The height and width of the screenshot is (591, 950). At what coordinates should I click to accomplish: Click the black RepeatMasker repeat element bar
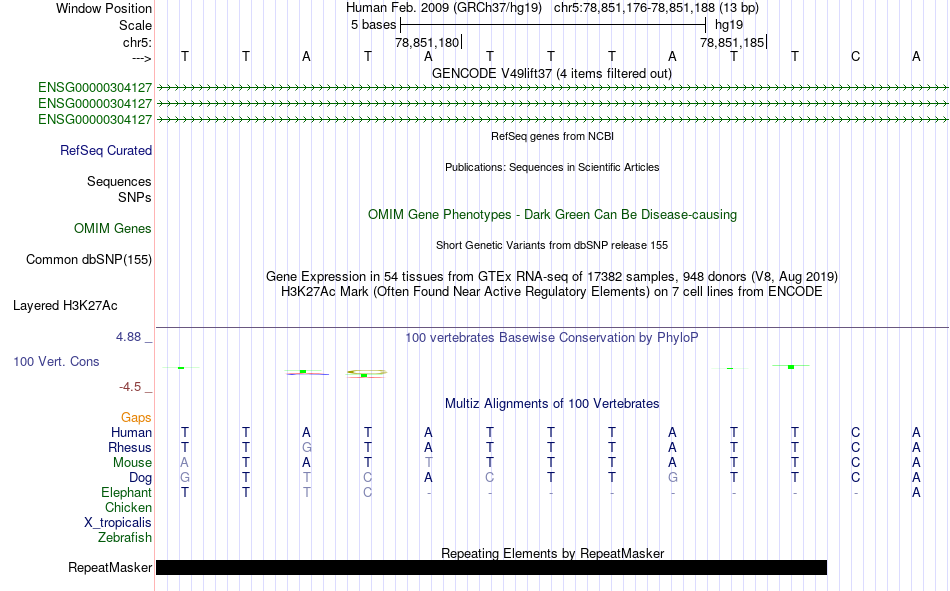coord(491,567)
